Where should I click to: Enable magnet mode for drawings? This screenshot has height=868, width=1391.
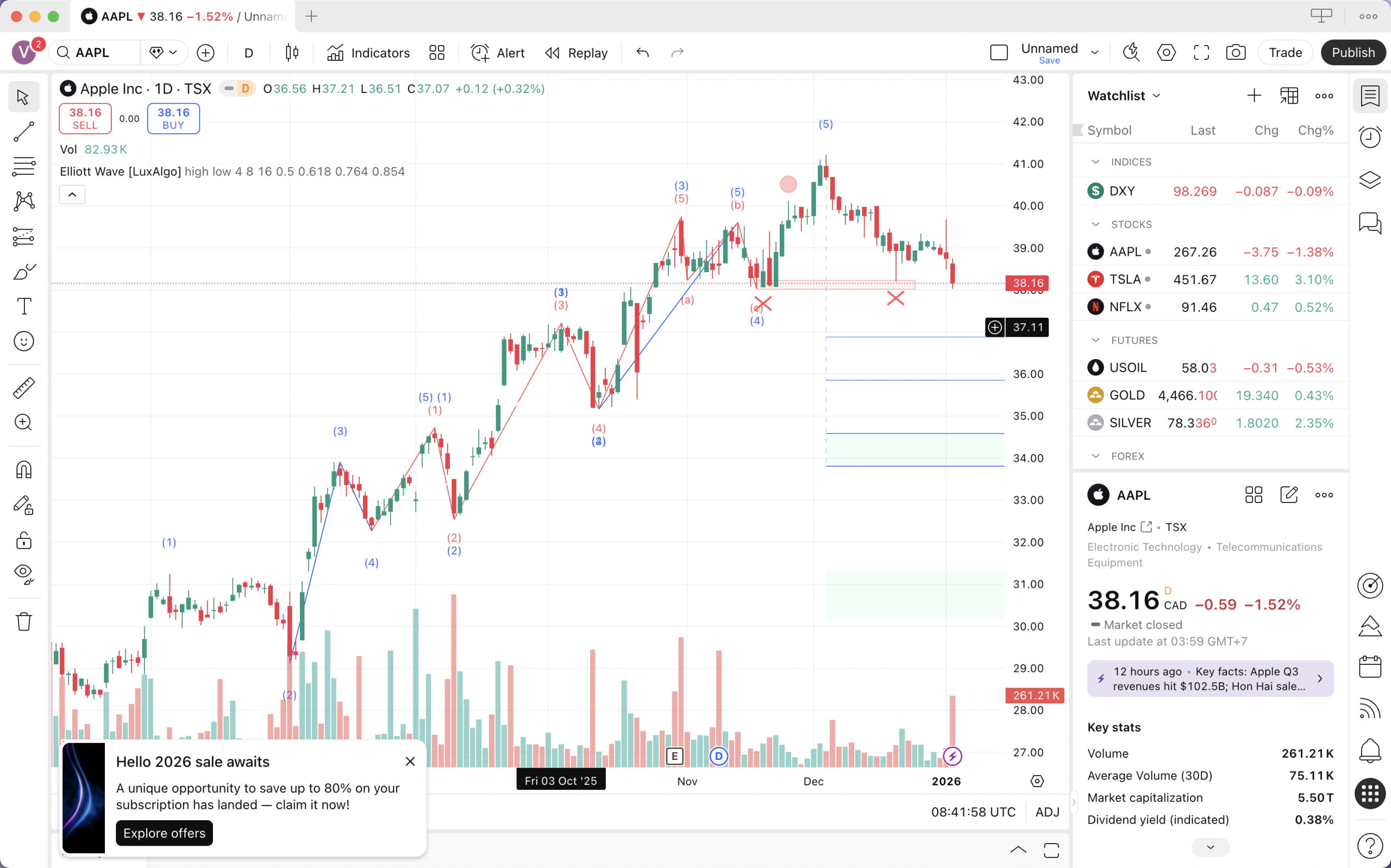pos(23,469)
